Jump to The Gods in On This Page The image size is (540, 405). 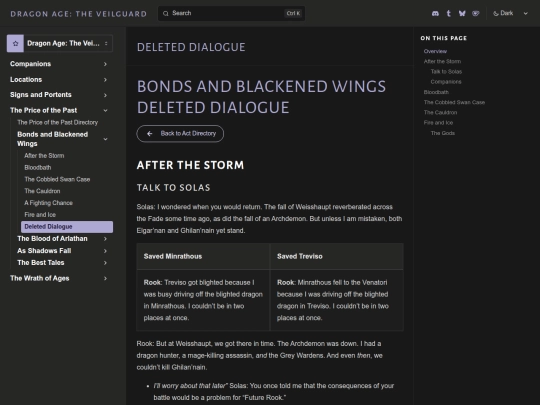pyautogui.click(x=443, y=133)
